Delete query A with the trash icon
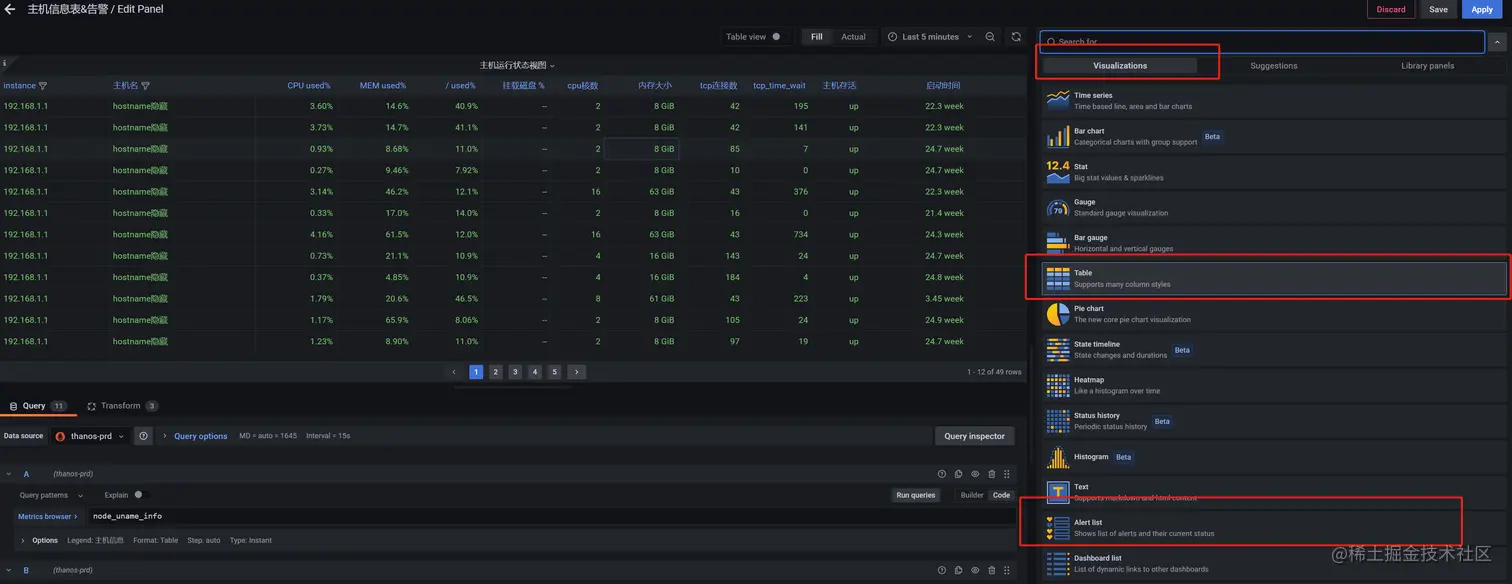 (991, 474)
